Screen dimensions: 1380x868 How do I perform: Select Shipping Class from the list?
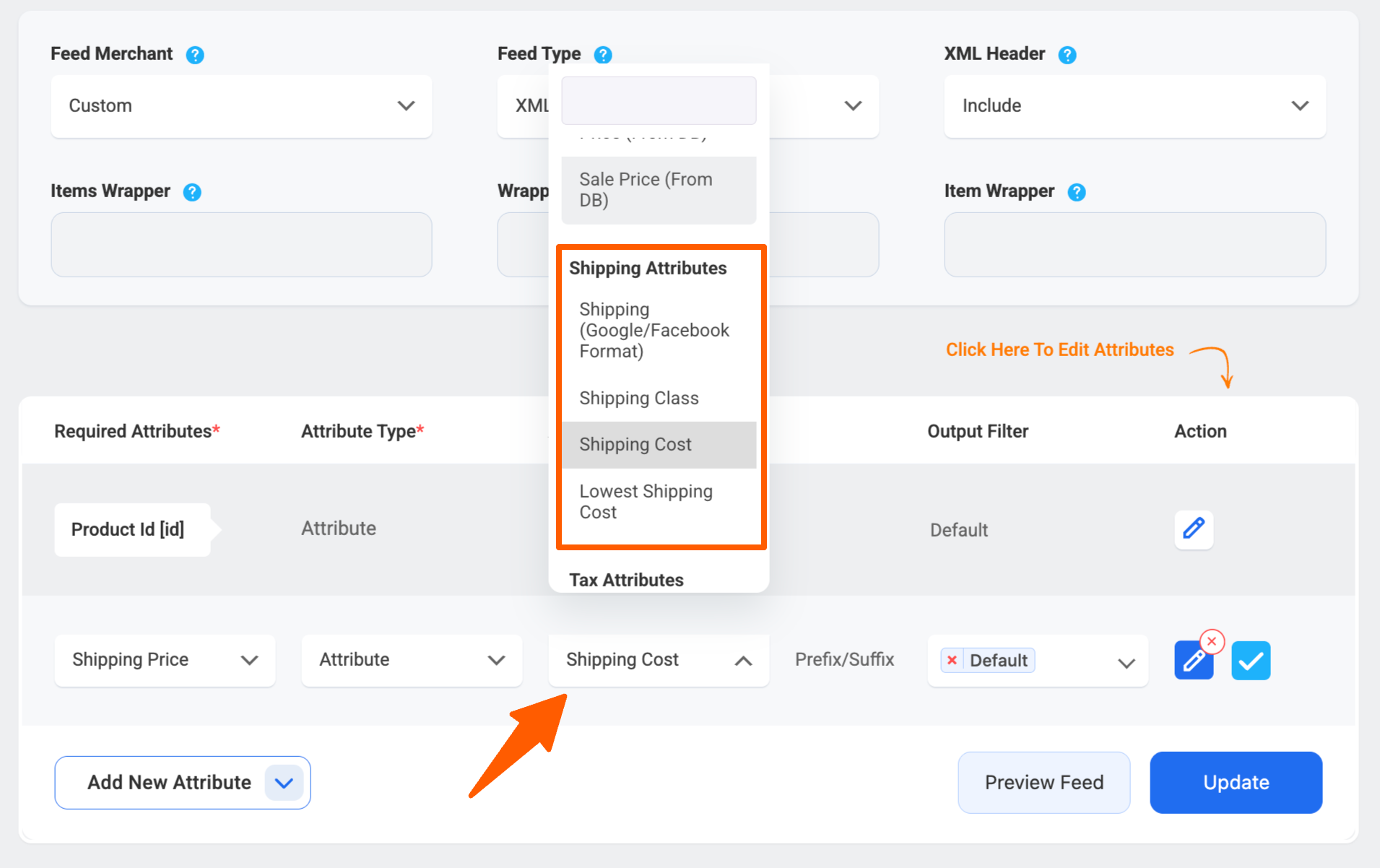pos(638,398)
